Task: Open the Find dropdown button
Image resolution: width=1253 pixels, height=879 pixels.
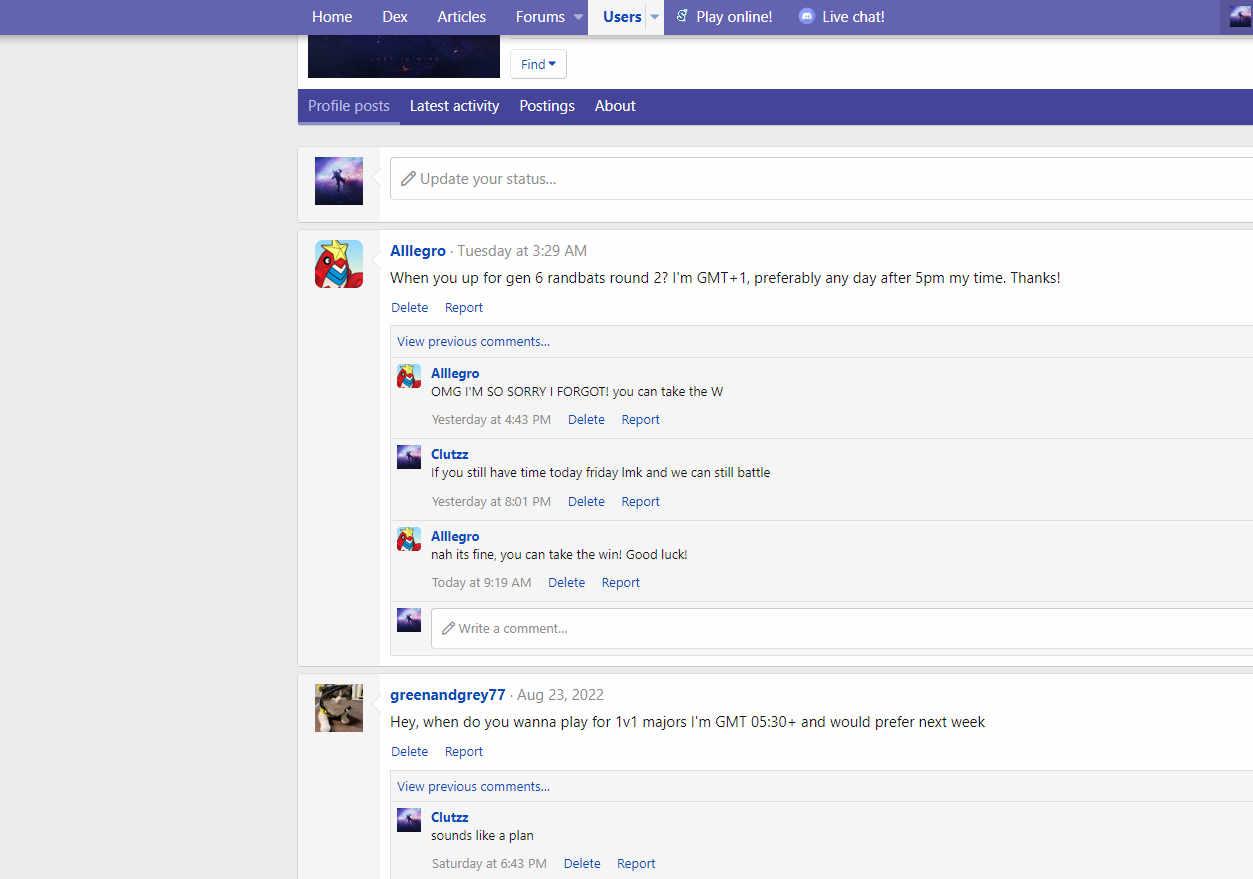Action: (538, 64)
